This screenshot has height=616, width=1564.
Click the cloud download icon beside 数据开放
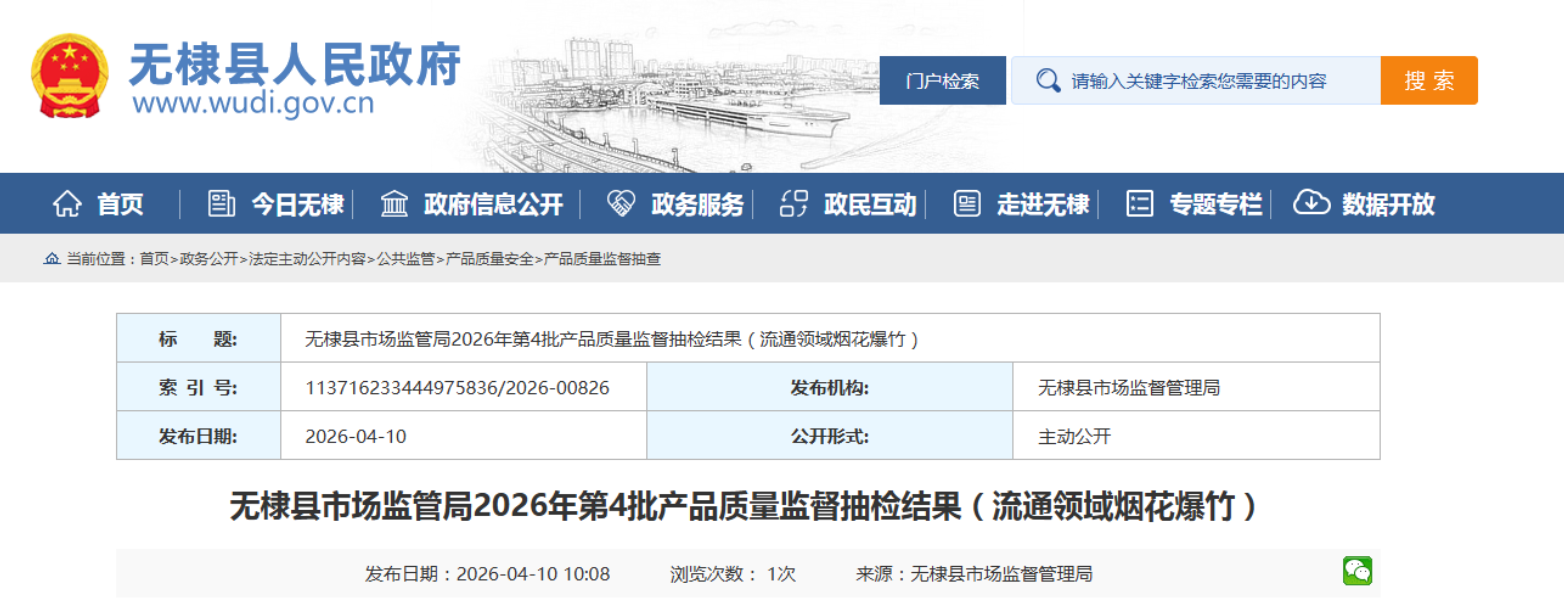[1311, 204]
